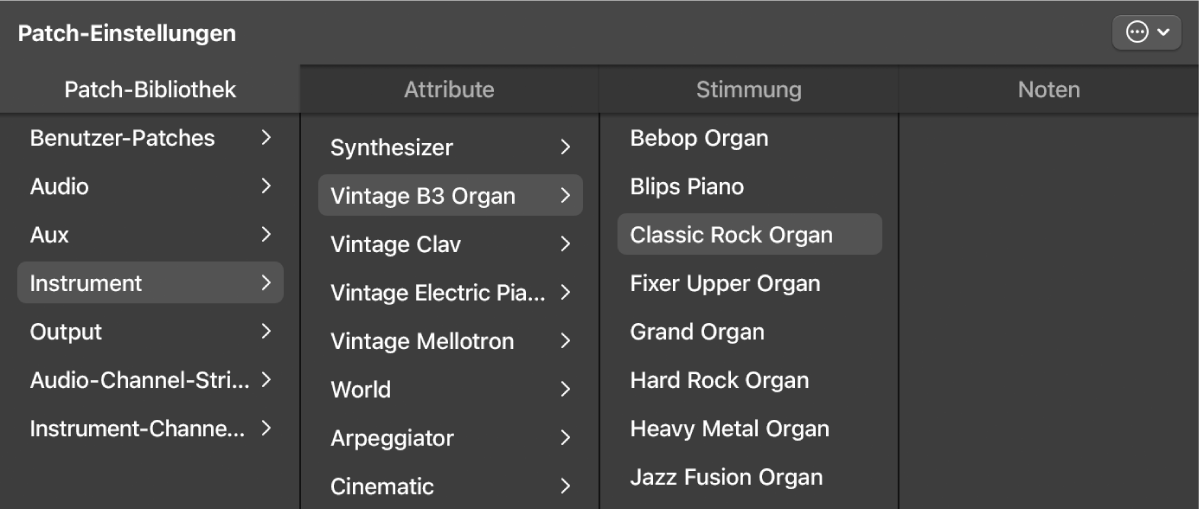Open the Noten tab

pyautogui.click(x=1048, y=90)
